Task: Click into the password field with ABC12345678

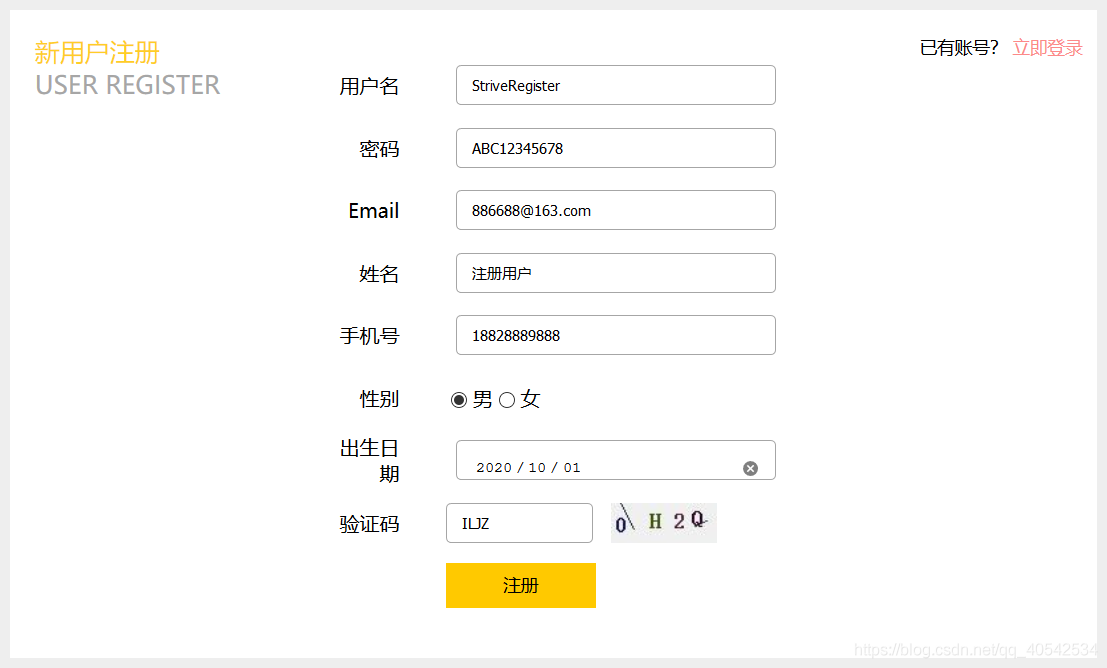Action: [x=616, y=148]
